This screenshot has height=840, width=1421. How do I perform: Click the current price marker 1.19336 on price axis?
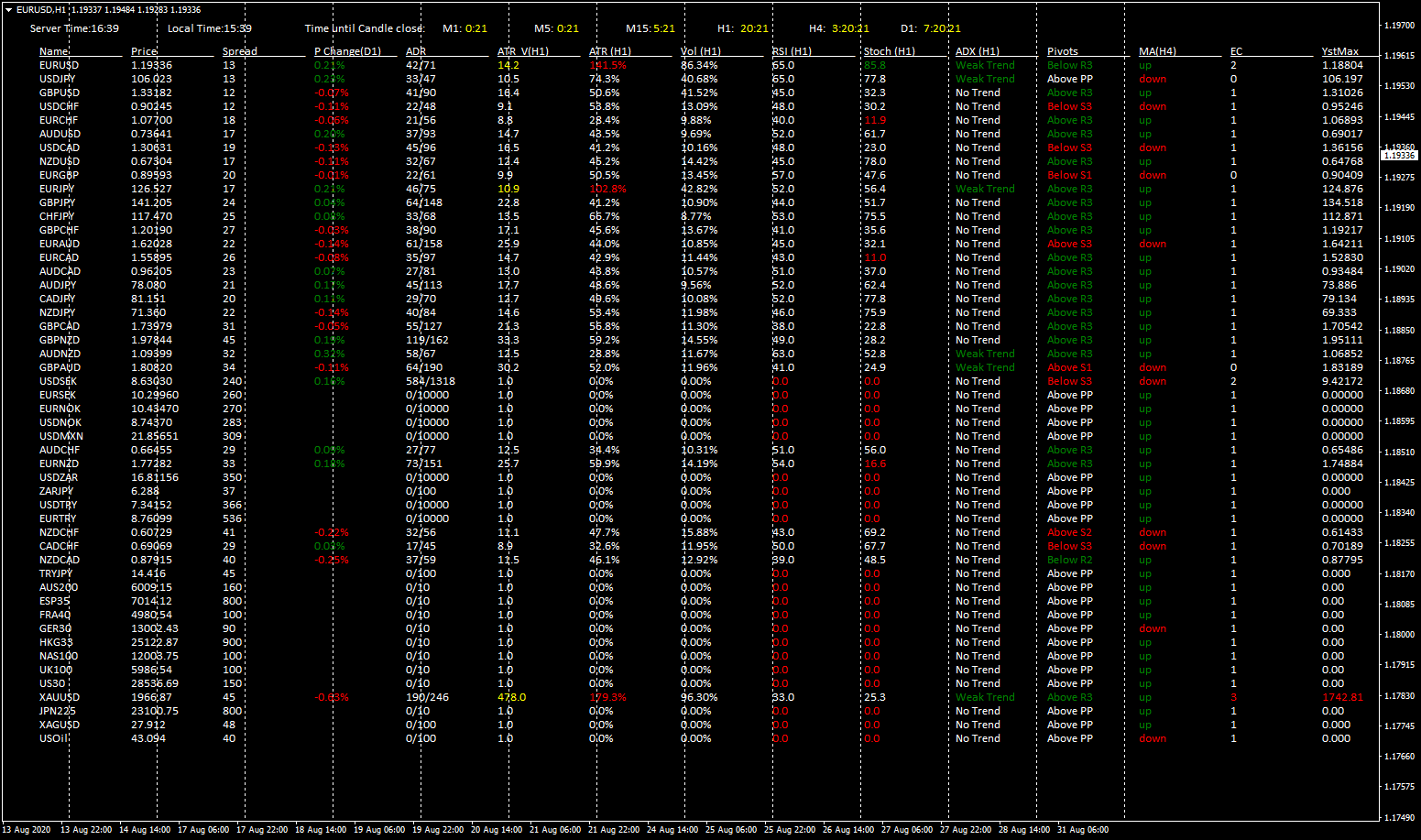(x=1399, y=155)
